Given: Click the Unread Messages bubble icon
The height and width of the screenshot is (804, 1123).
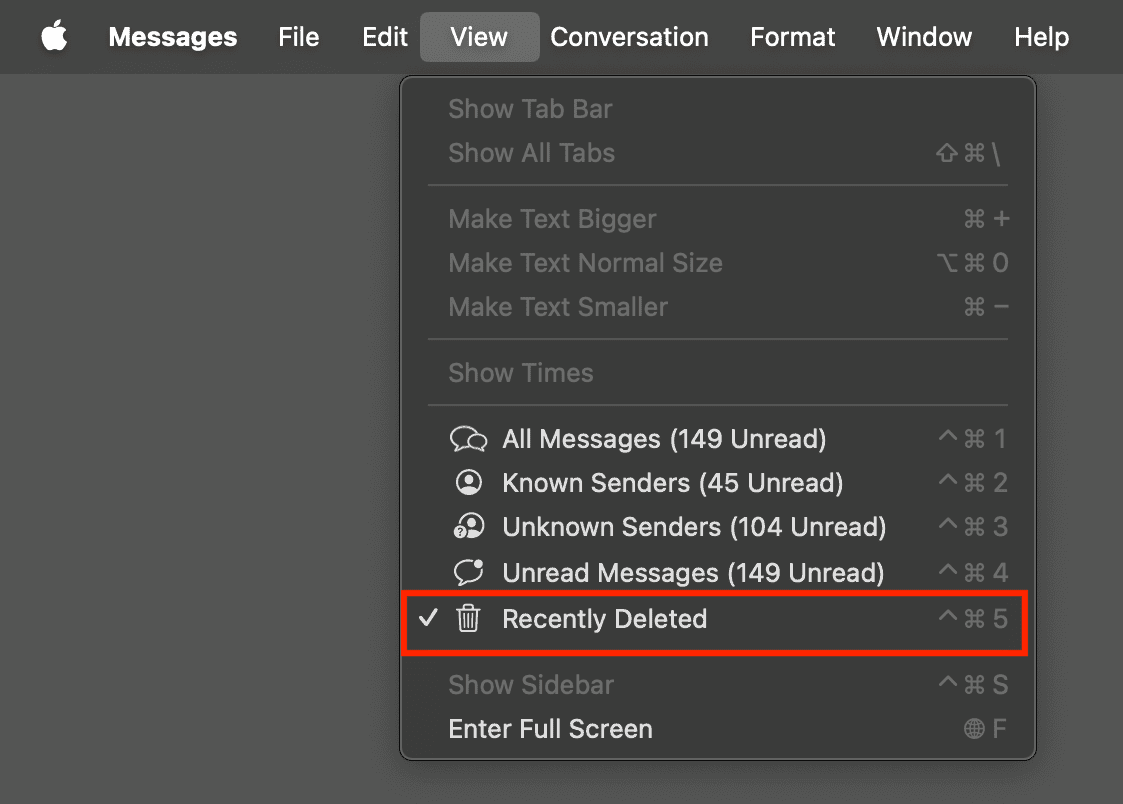Looking at the screenshot, I should coord(468,572).
